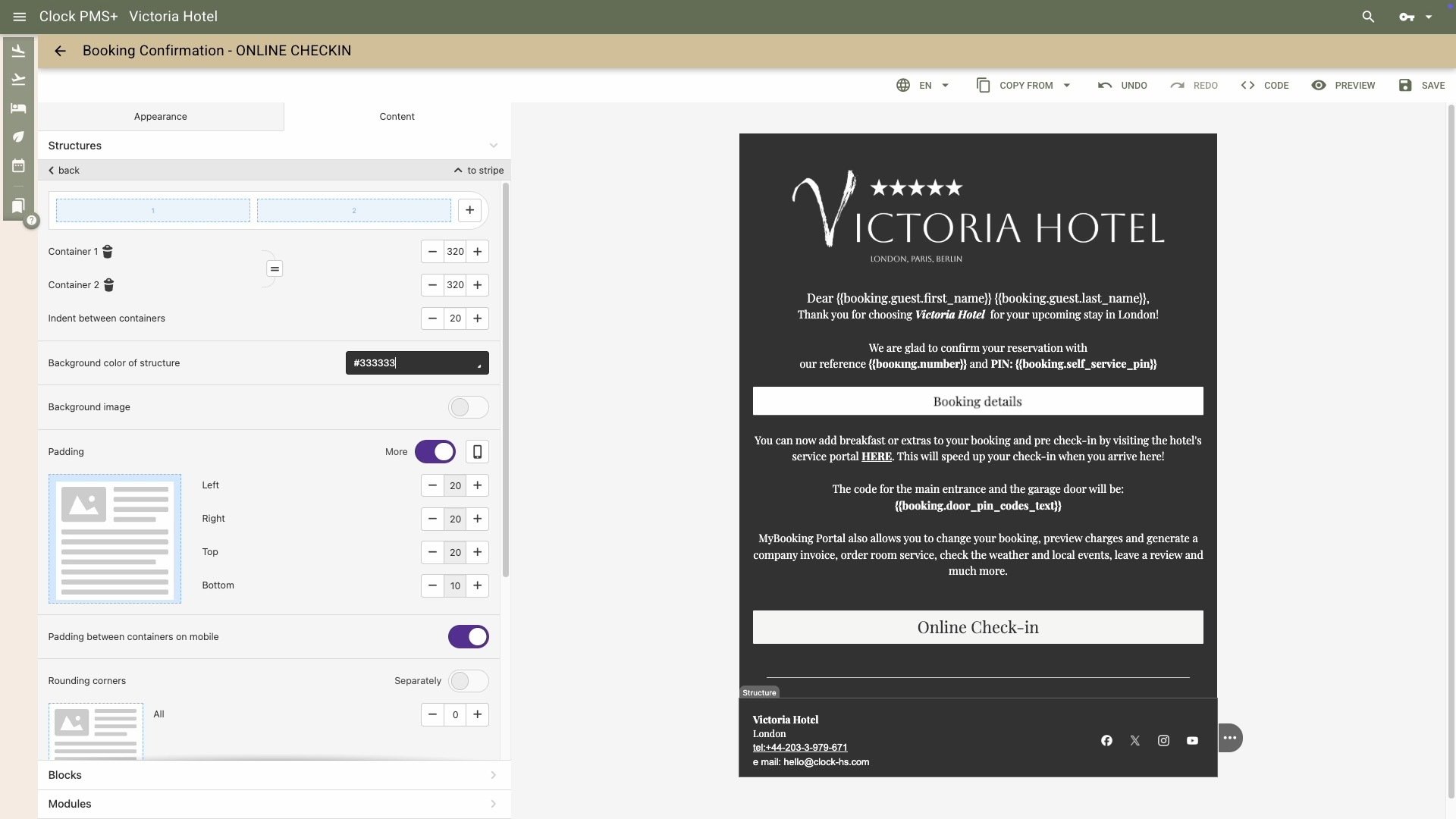Go up to stripe level
The width and height of the screenshot is (1456, 819).
click(479, 171)
